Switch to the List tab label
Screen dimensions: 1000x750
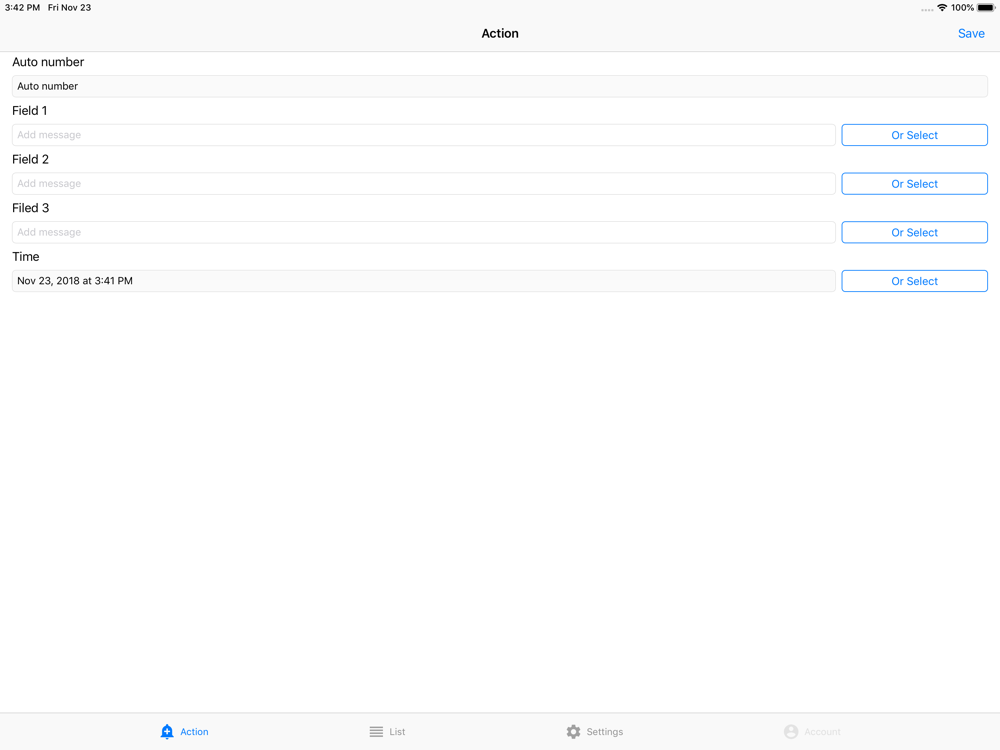pyautogui.click(x=397, y=732)
